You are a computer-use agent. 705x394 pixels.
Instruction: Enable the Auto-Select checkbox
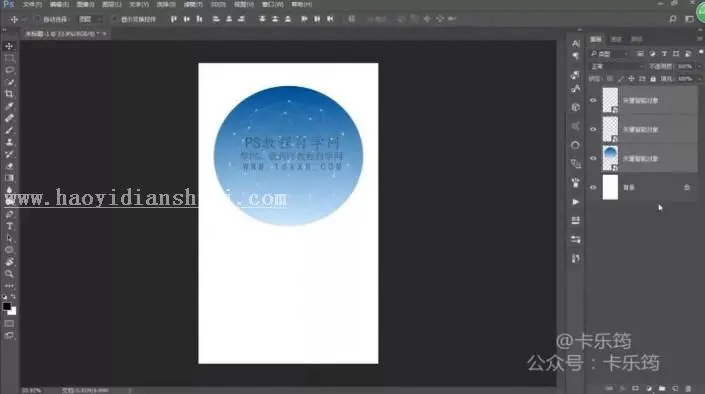(x=37, y=19)
